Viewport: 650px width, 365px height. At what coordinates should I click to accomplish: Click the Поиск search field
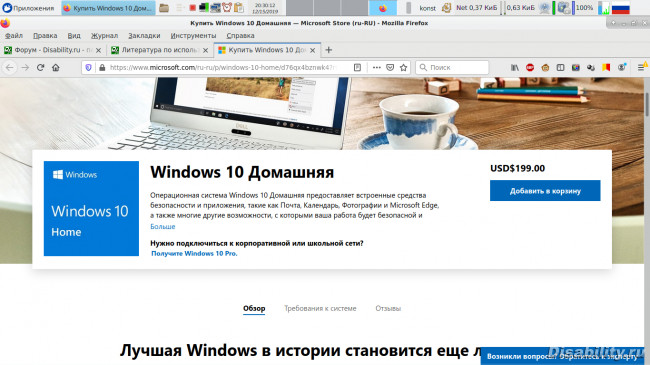[452, 67]
